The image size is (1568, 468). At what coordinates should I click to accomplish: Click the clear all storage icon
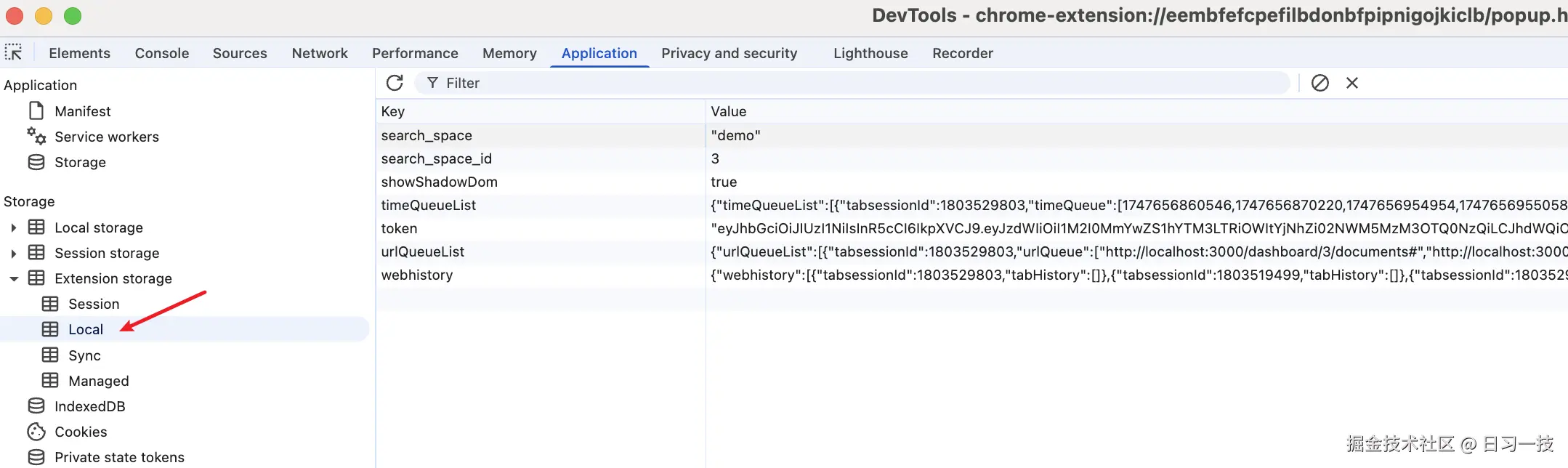point(1320,83)
